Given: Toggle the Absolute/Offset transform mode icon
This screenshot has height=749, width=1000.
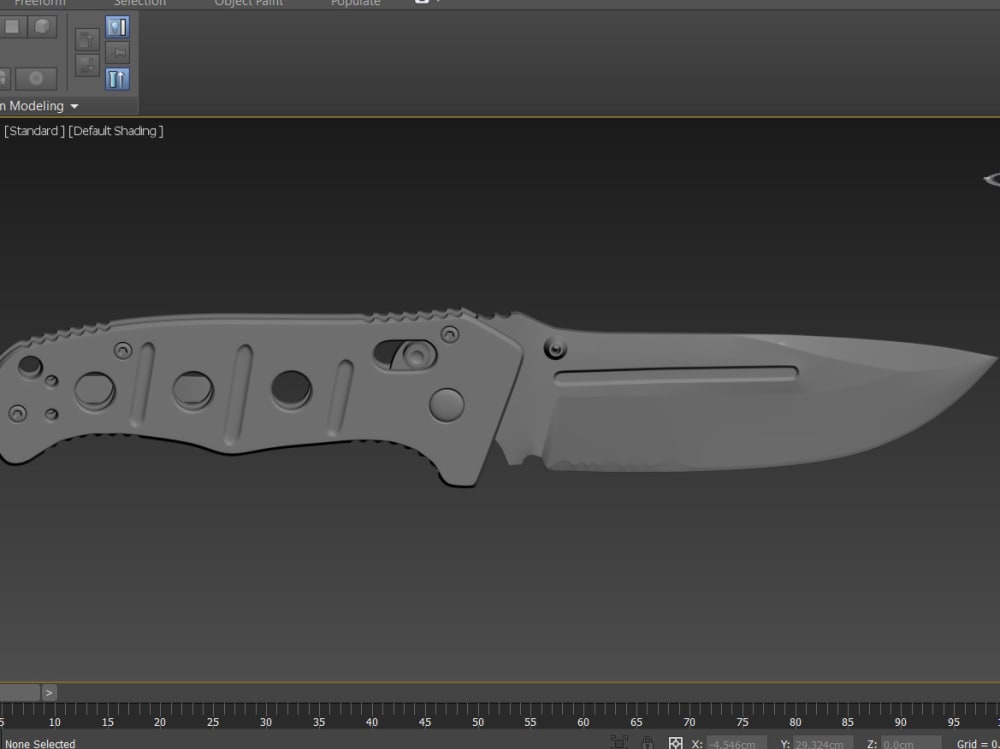Looking at the screenshot, I should (675, 743).
